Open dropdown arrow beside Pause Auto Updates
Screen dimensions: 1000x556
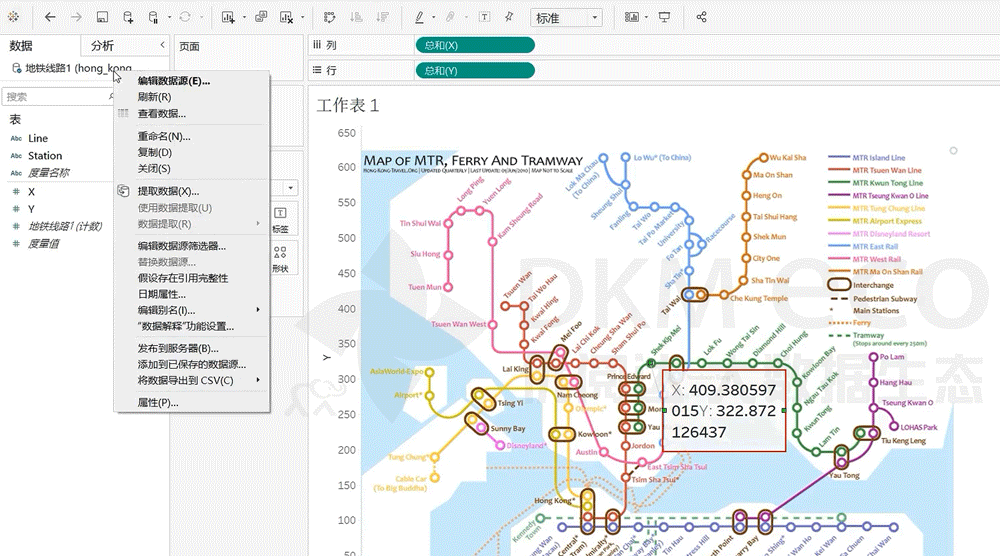(169, 17)
